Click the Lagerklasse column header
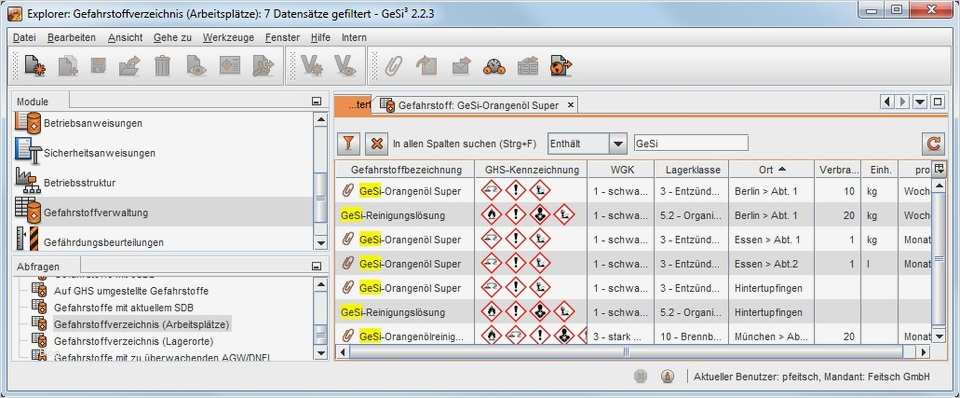 692,170
